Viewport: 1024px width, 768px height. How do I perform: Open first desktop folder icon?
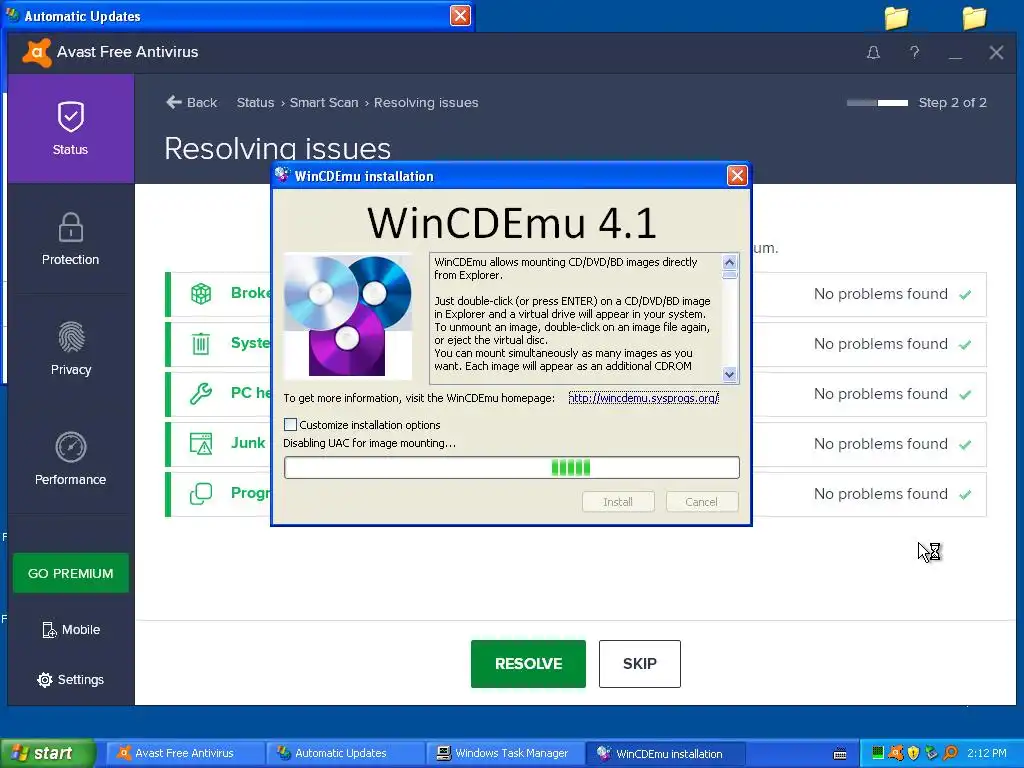click(x=896, y=18)
